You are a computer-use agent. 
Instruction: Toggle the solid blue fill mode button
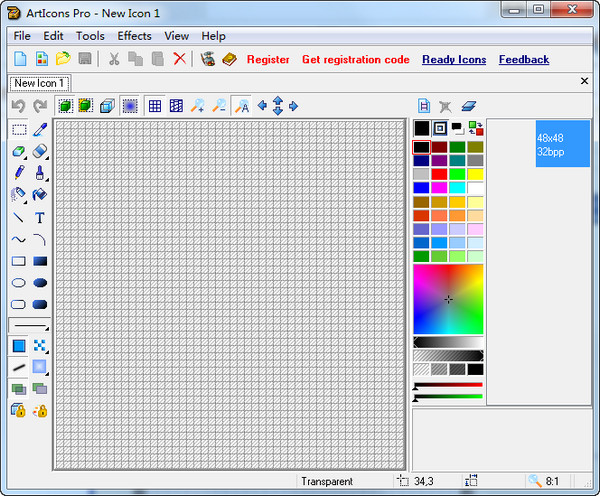coord(19,346)
